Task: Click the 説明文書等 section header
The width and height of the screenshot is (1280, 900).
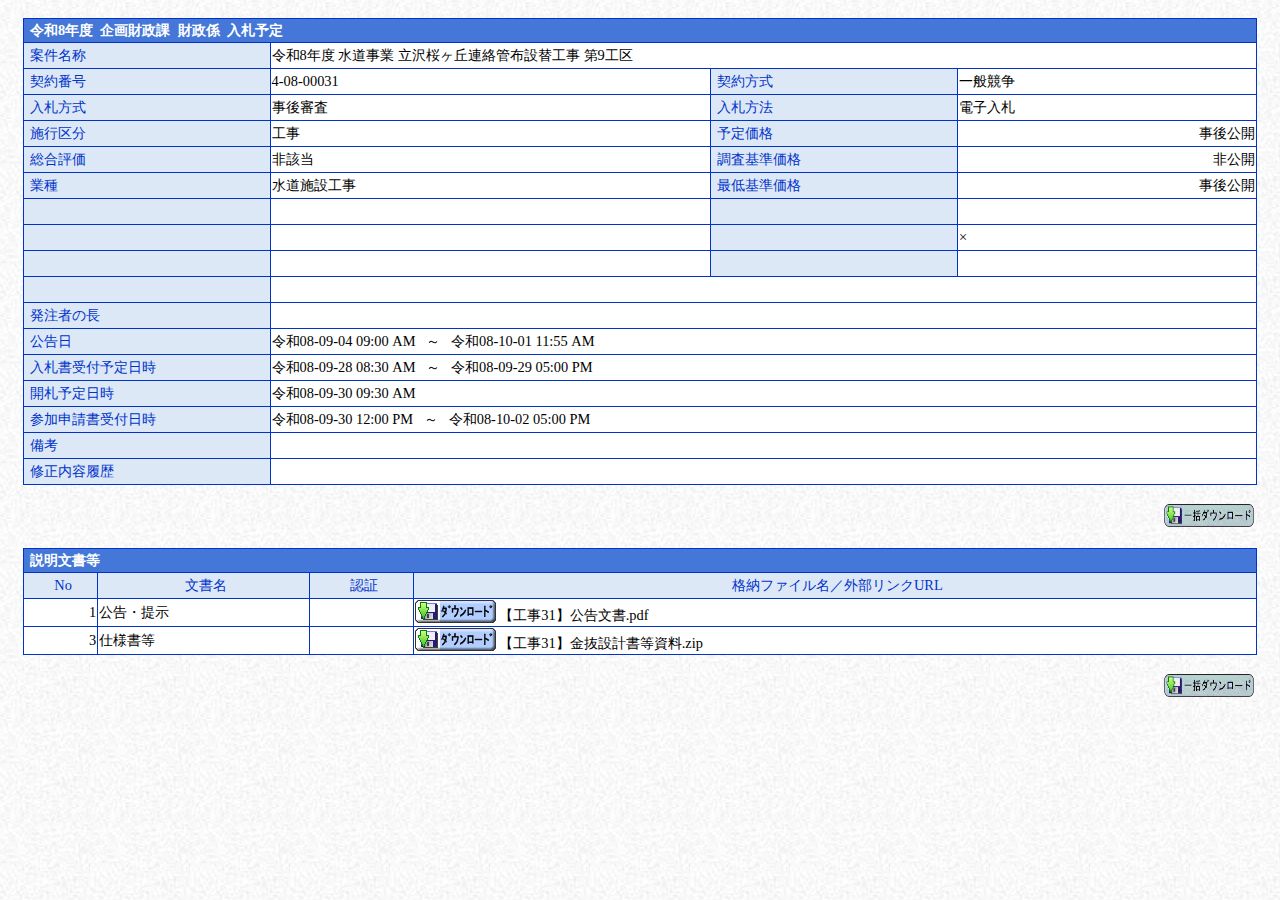Action: (x=640, y=561)
